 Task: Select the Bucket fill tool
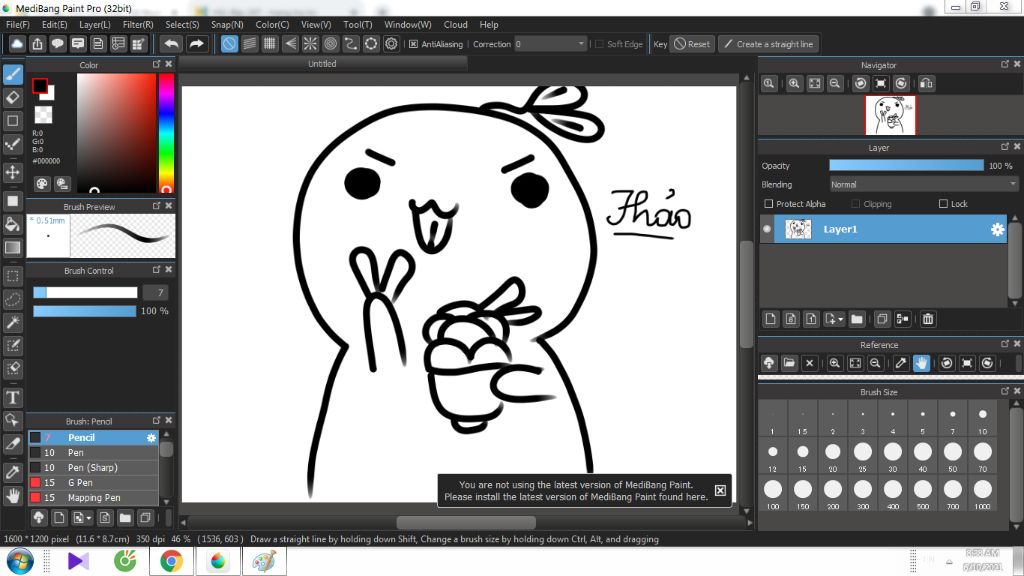click(13, 224)
